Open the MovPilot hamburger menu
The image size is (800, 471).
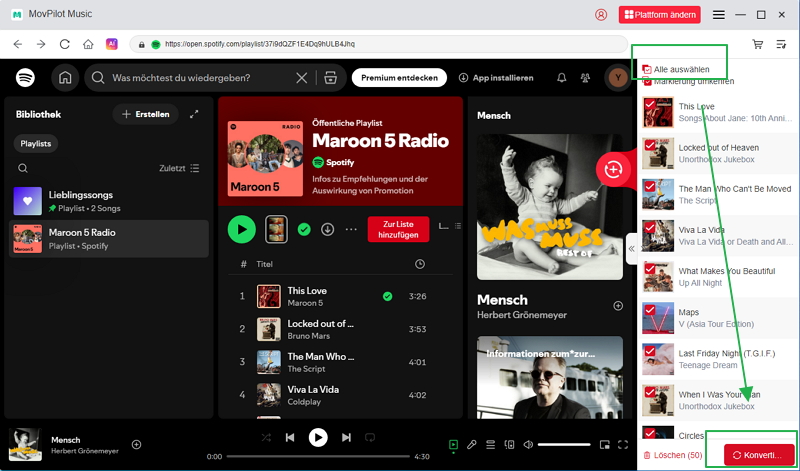[x=719, y=15]
